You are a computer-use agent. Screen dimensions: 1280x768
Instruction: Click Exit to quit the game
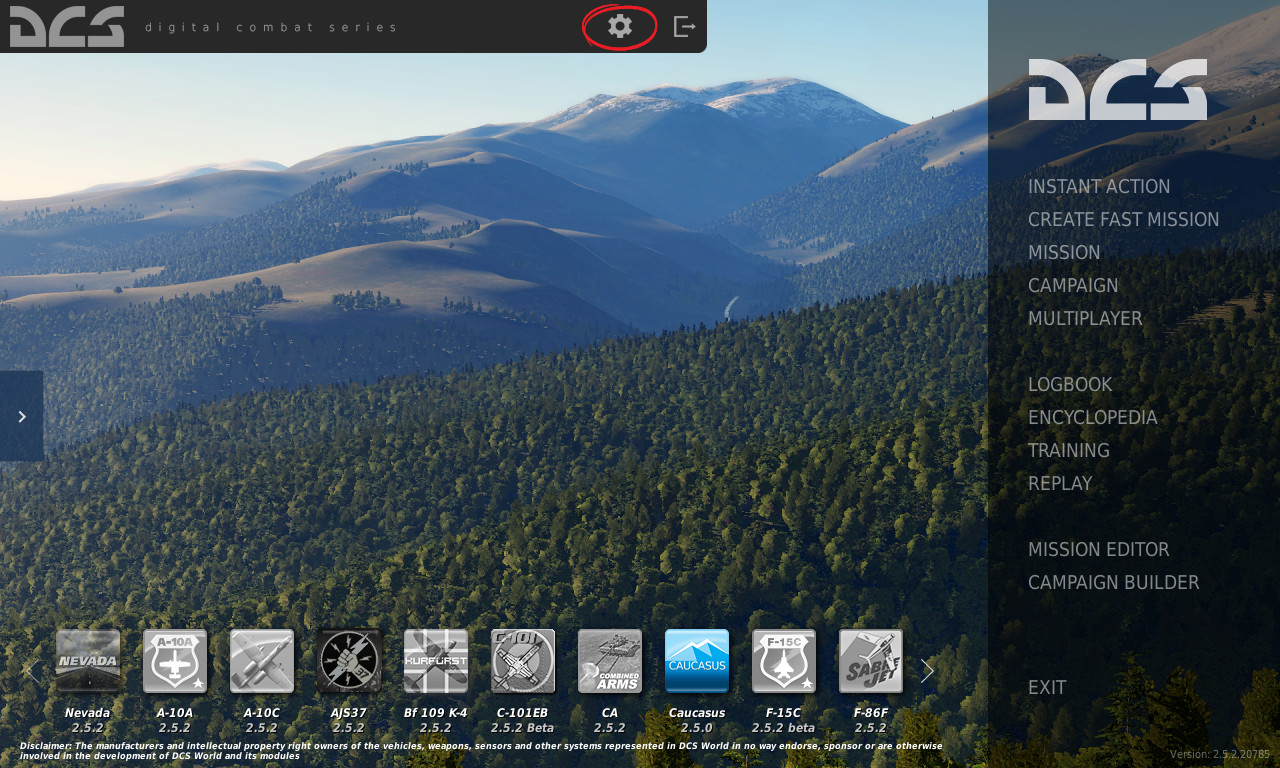pos(1047,687)
